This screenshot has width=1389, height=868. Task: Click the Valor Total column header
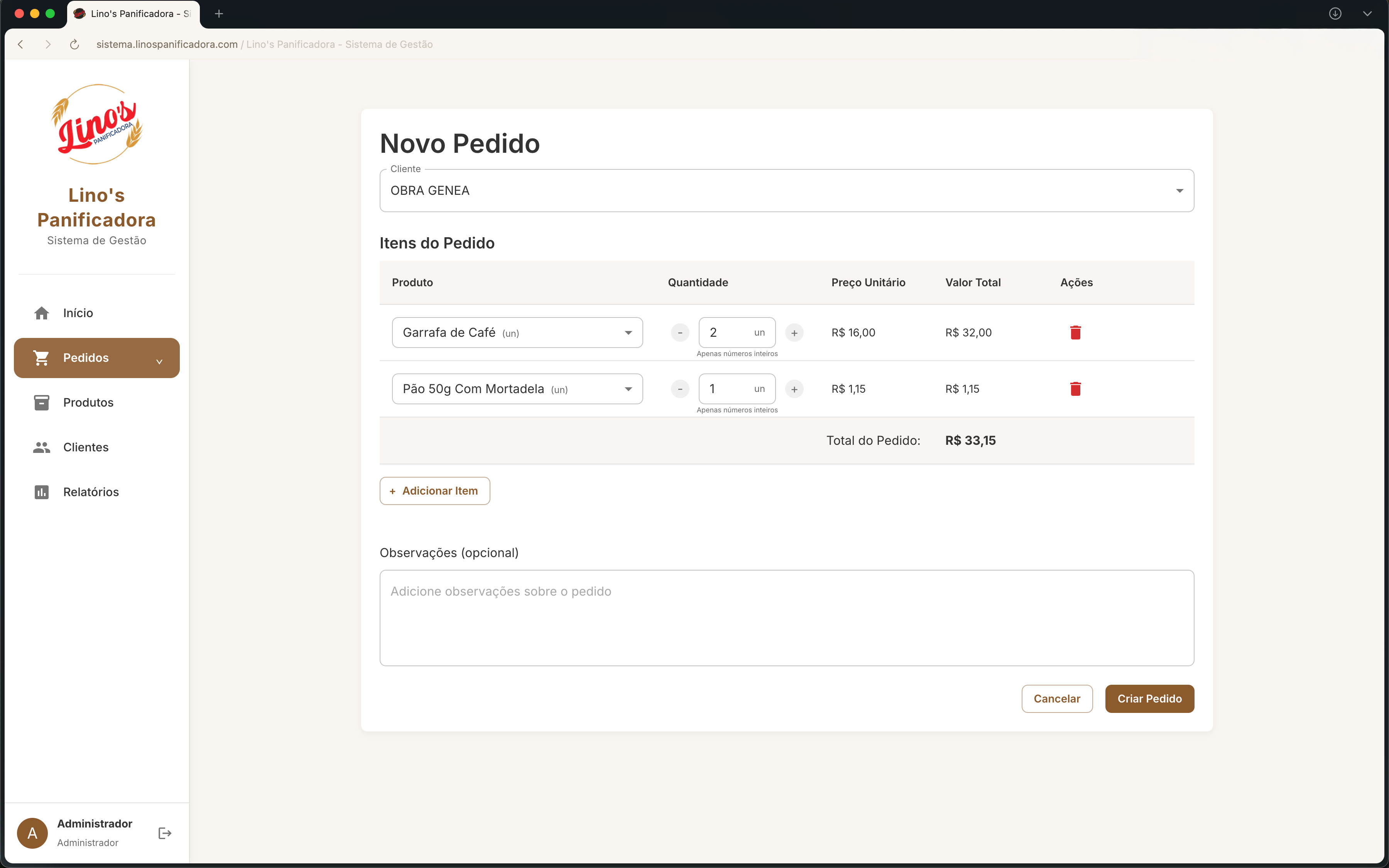(x=973, y=282)
